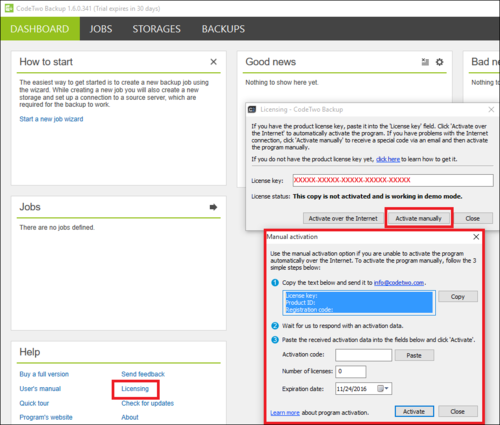Open Good news settings gear
Viewport: 500px width, 425px height.
(440, 62)
